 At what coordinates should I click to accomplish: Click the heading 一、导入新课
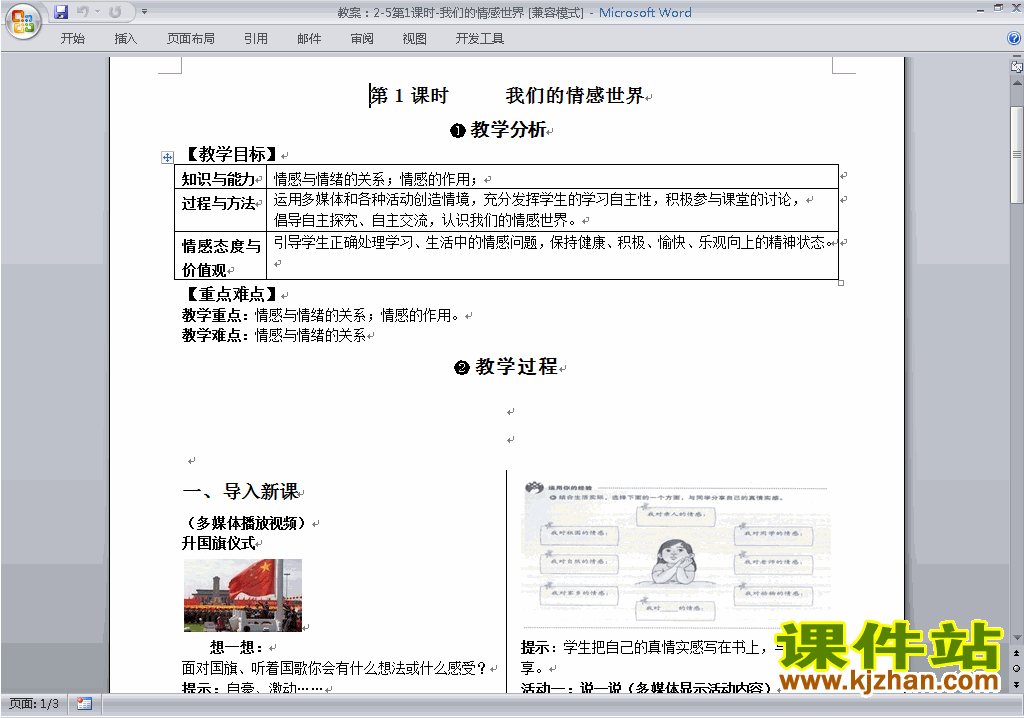tap(240, 491)
